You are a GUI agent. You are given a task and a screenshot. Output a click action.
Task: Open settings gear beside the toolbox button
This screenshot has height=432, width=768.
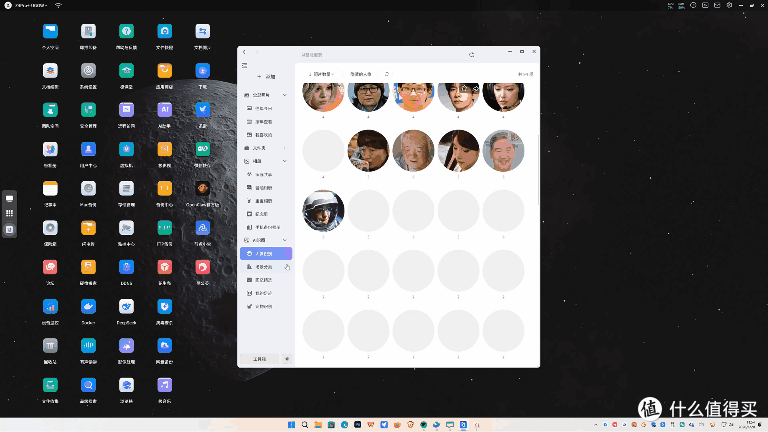[x=287, y=359]
